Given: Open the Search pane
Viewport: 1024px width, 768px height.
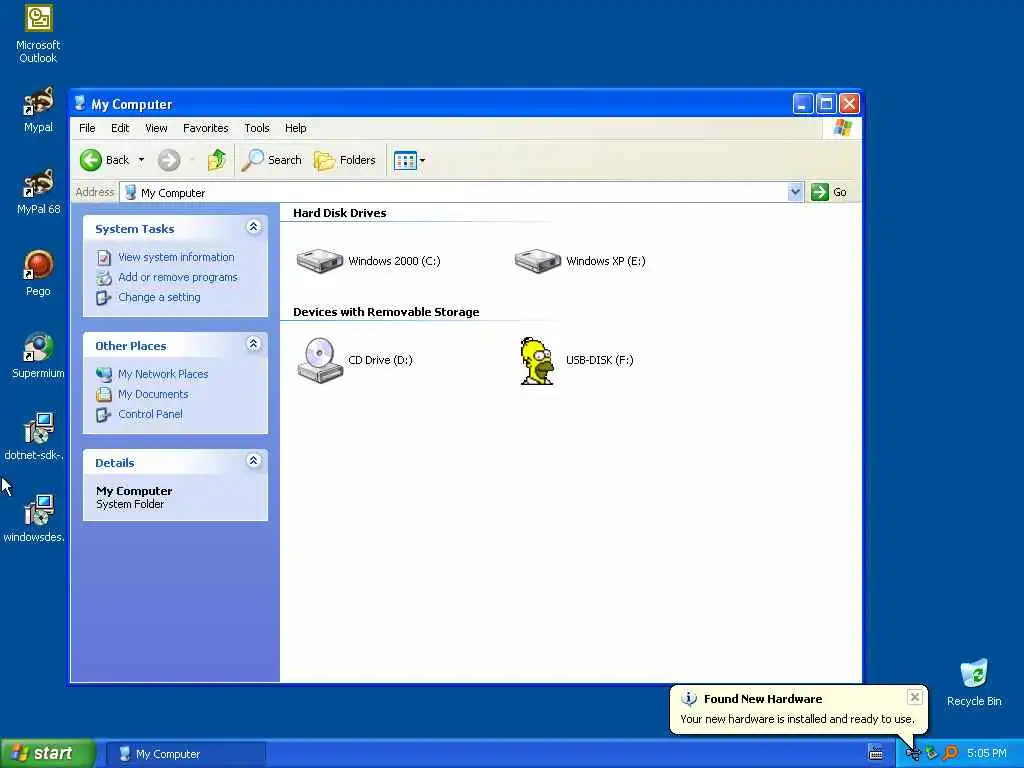Looking at the screenshot, I should point(272,160).
